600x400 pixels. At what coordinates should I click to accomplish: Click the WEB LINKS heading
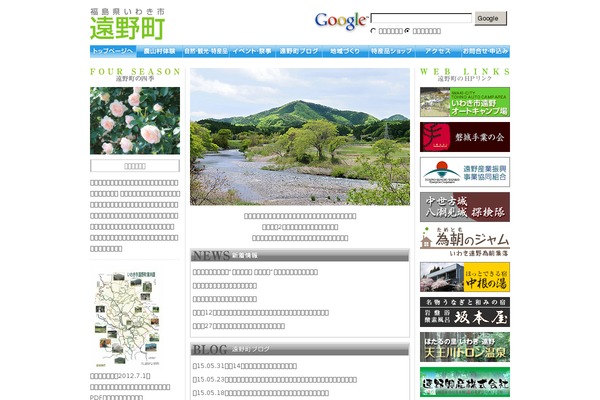click(465, 72)
